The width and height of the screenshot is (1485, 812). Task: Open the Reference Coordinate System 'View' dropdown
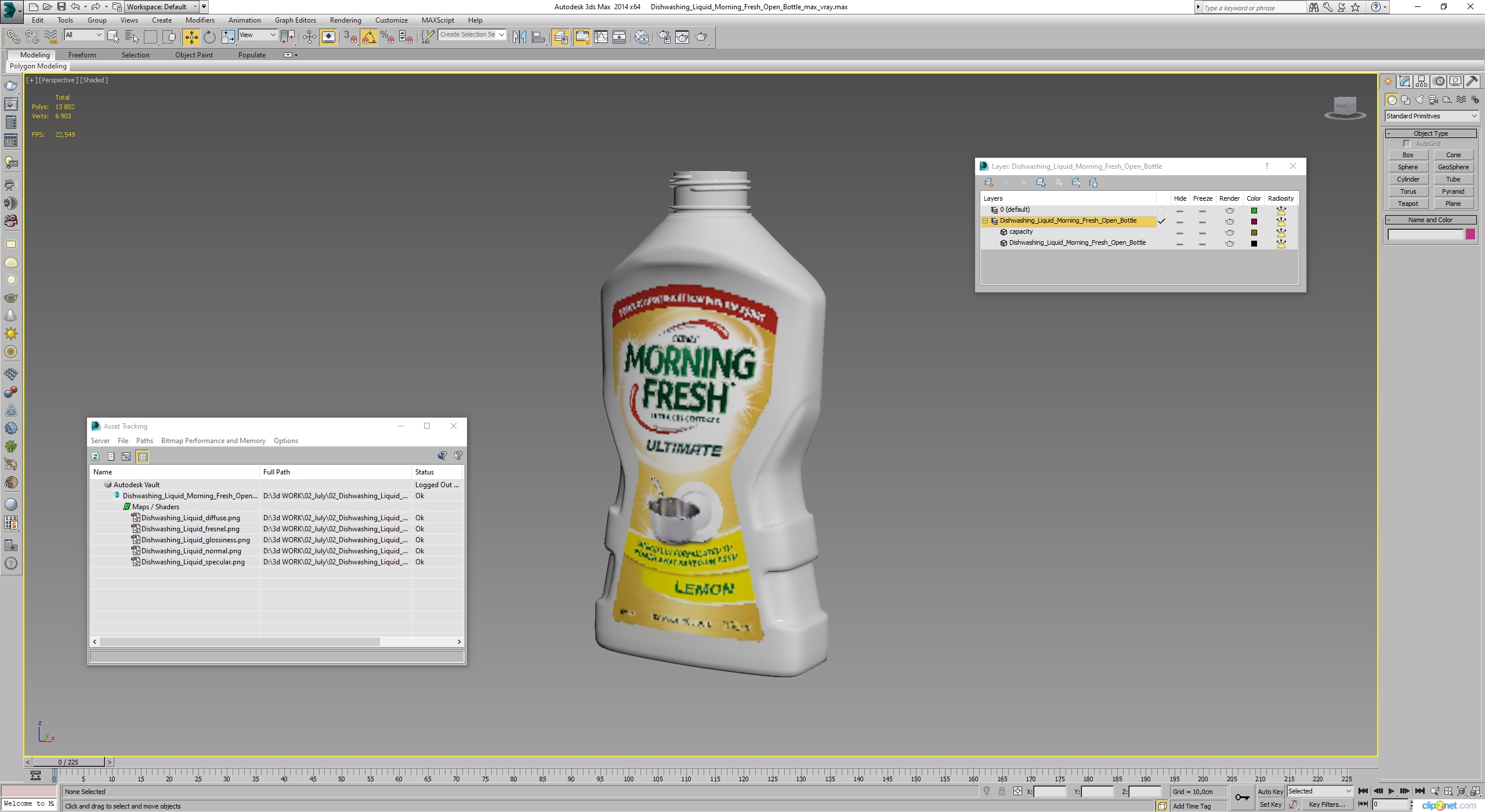[258, 35]
